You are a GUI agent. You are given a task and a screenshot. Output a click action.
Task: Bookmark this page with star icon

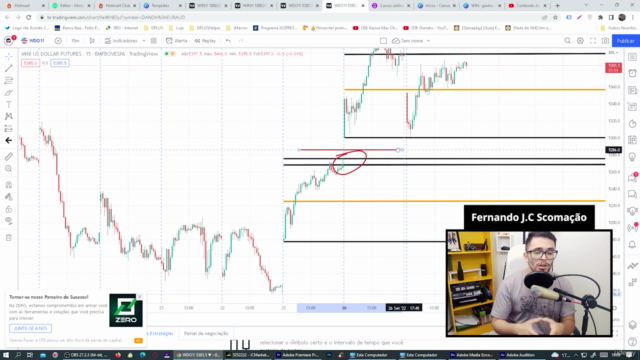pyautogui.click(x=555, y=18)
